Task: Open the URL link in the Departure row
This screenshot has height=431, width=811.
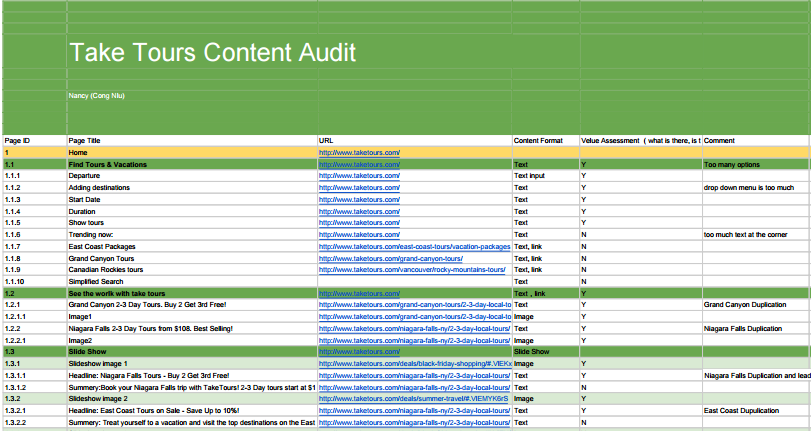Action: 359,176
